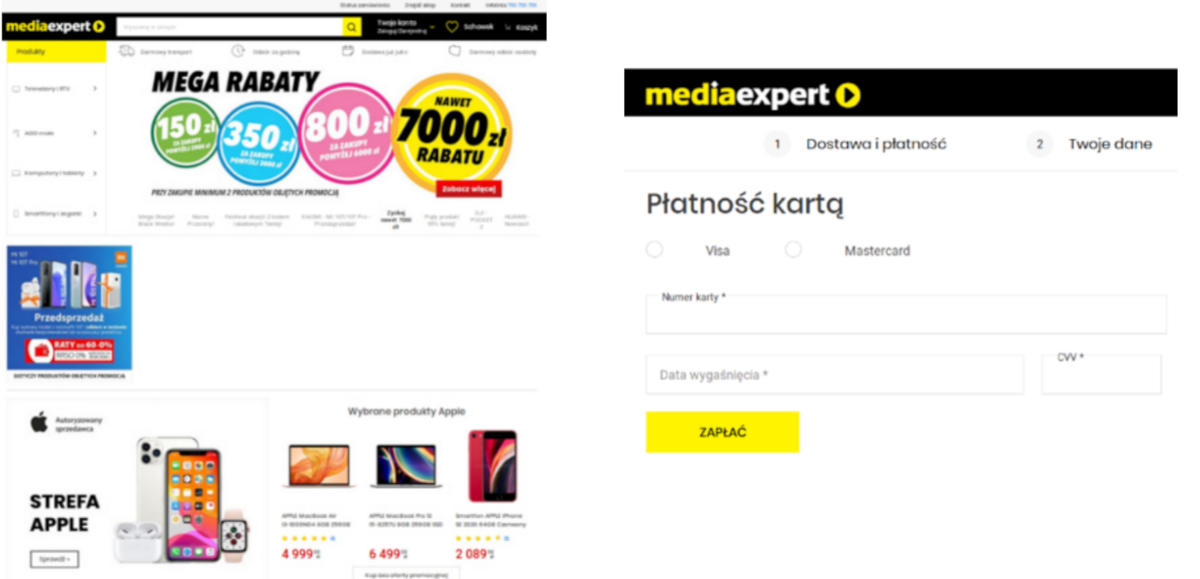
Task: Click the yellow search magnifier icon
Action: (x=352, y=27)
